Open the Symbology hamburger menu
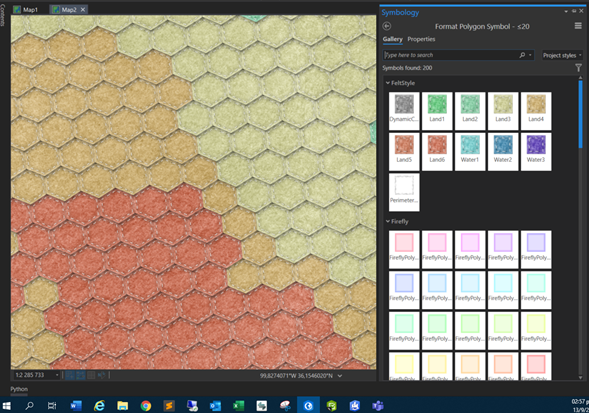The height and width of the screenshot is (413, 589). pyautogui.click(x=578, y=26)
